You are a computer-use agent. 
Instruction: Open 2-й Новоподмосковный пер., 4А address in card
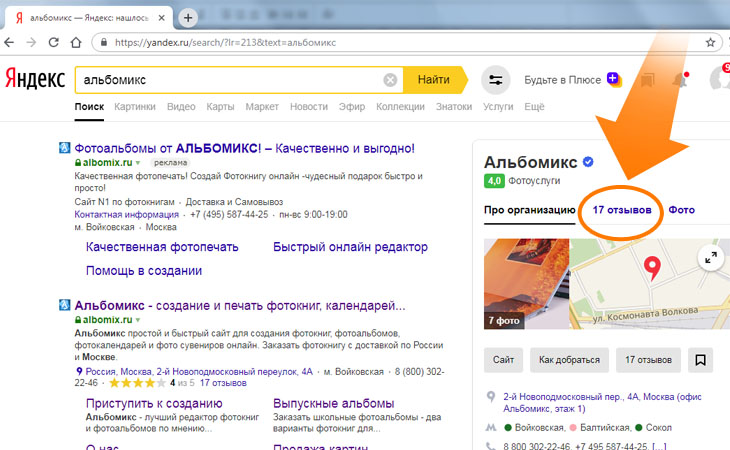pos(602,403)
